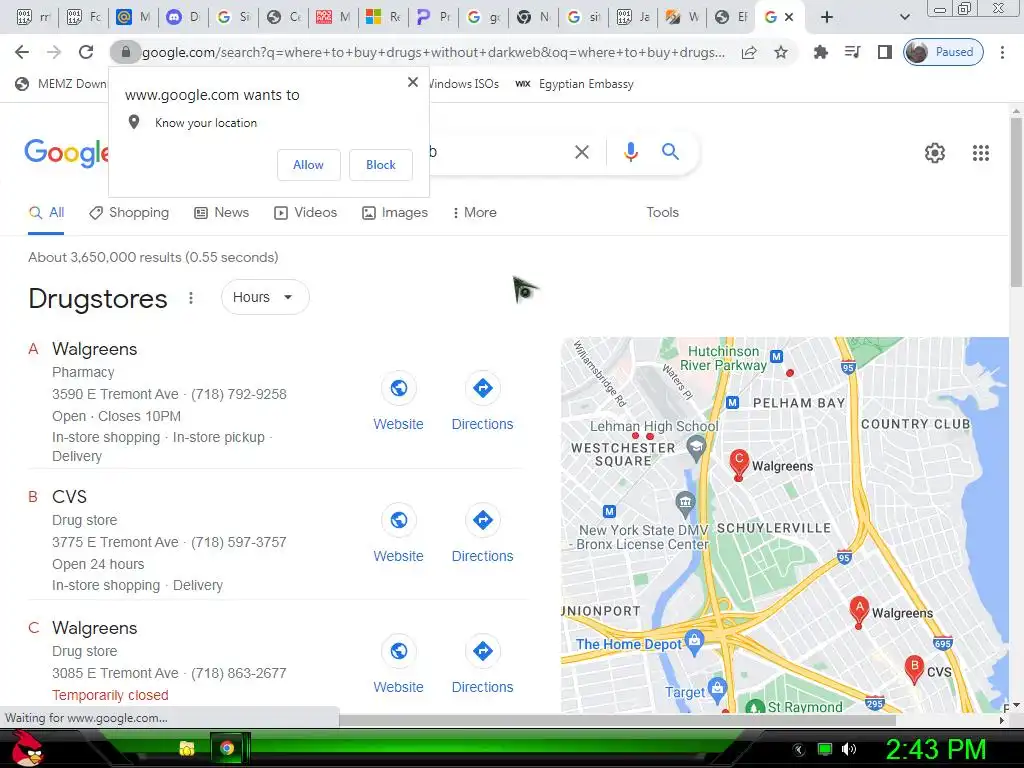
Task: Expand the Hours filter dropdown
Action: click(264, 297)
